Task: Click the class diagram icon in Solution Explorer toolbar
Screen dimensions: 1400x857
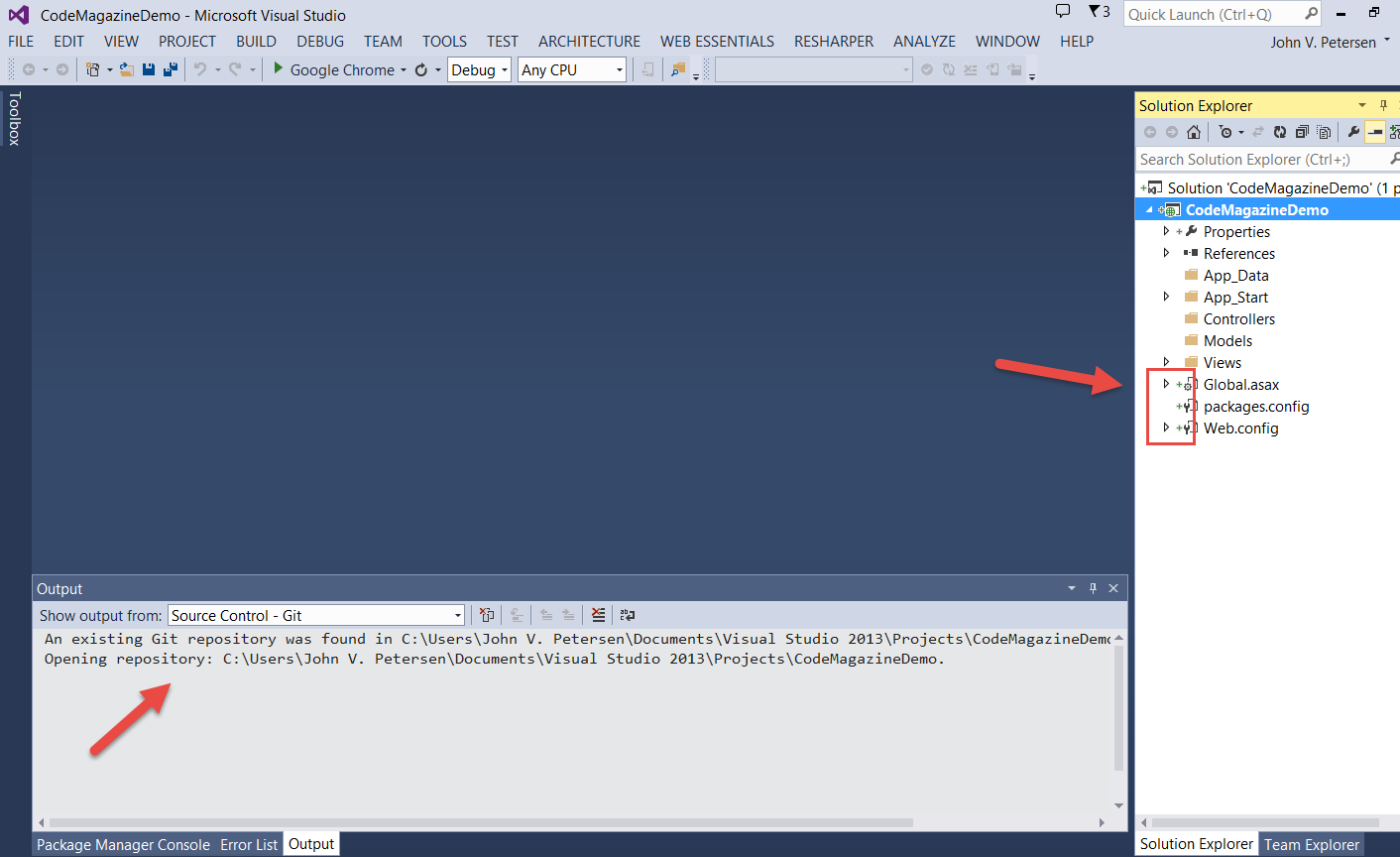Action: pyautogui.click(x=1395, y=132)
